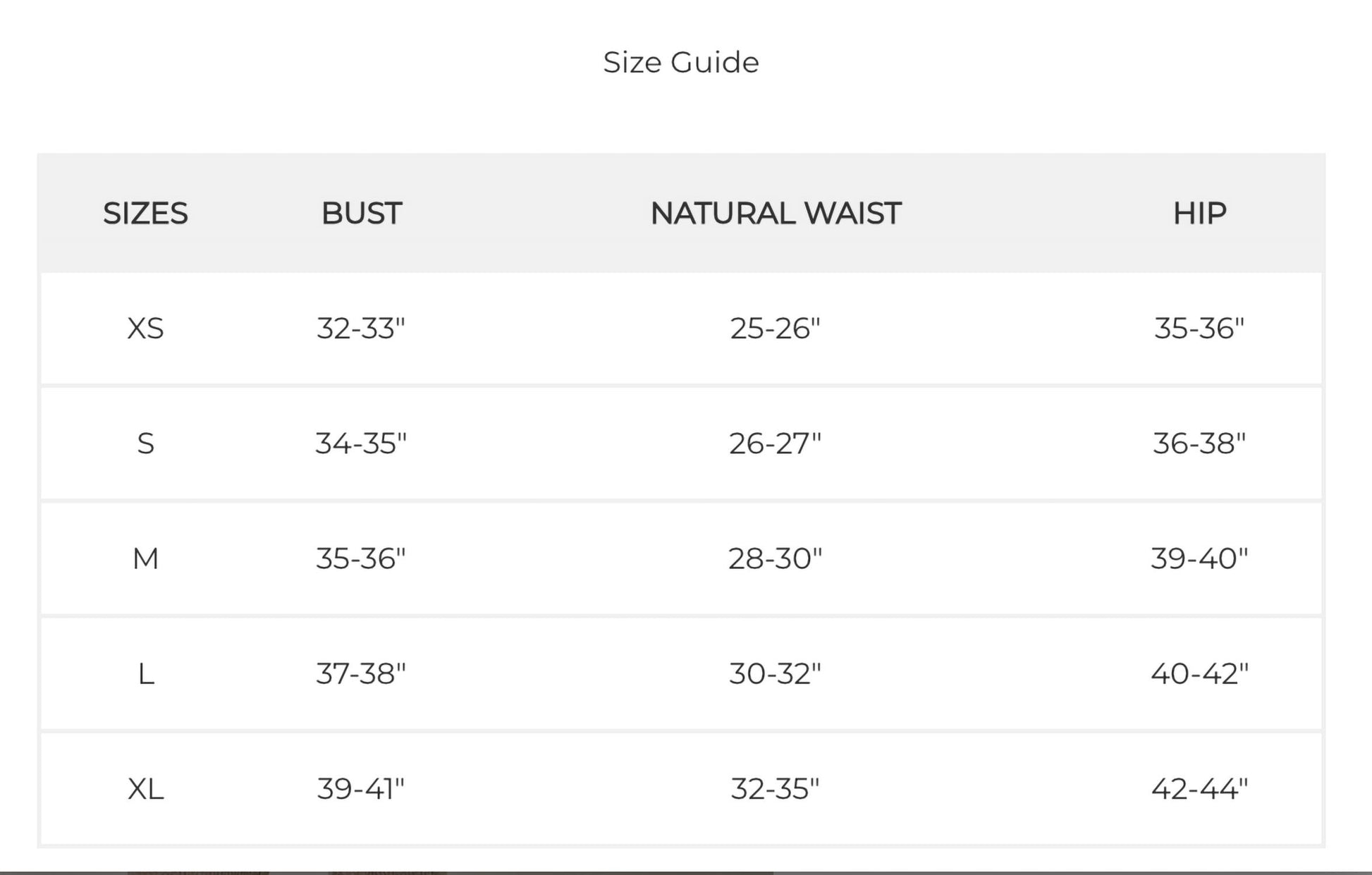Click the SIZES column header
This screenshot has height=875, width=1372.
click(x=145, y=213)
